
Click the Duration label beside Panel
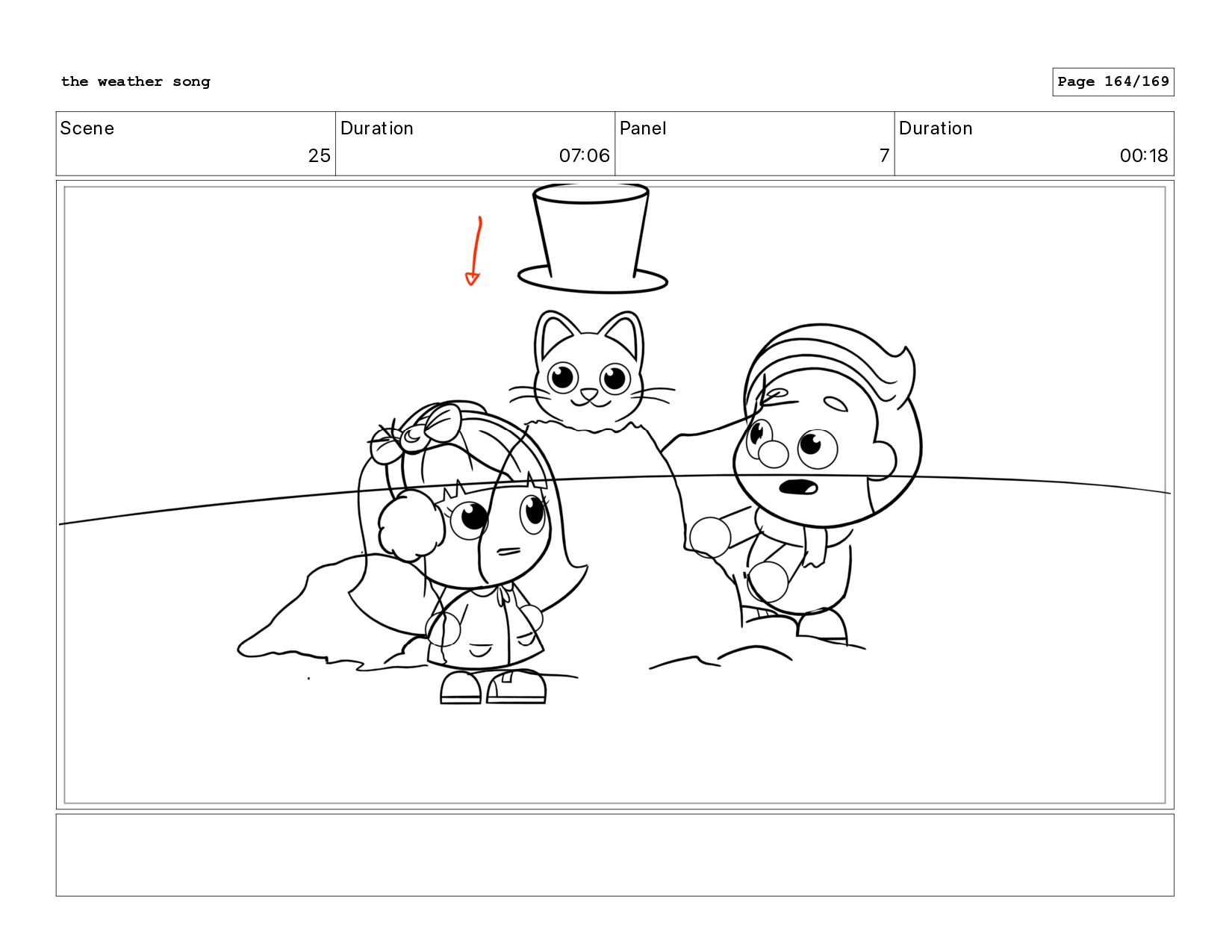click(936, 128)
